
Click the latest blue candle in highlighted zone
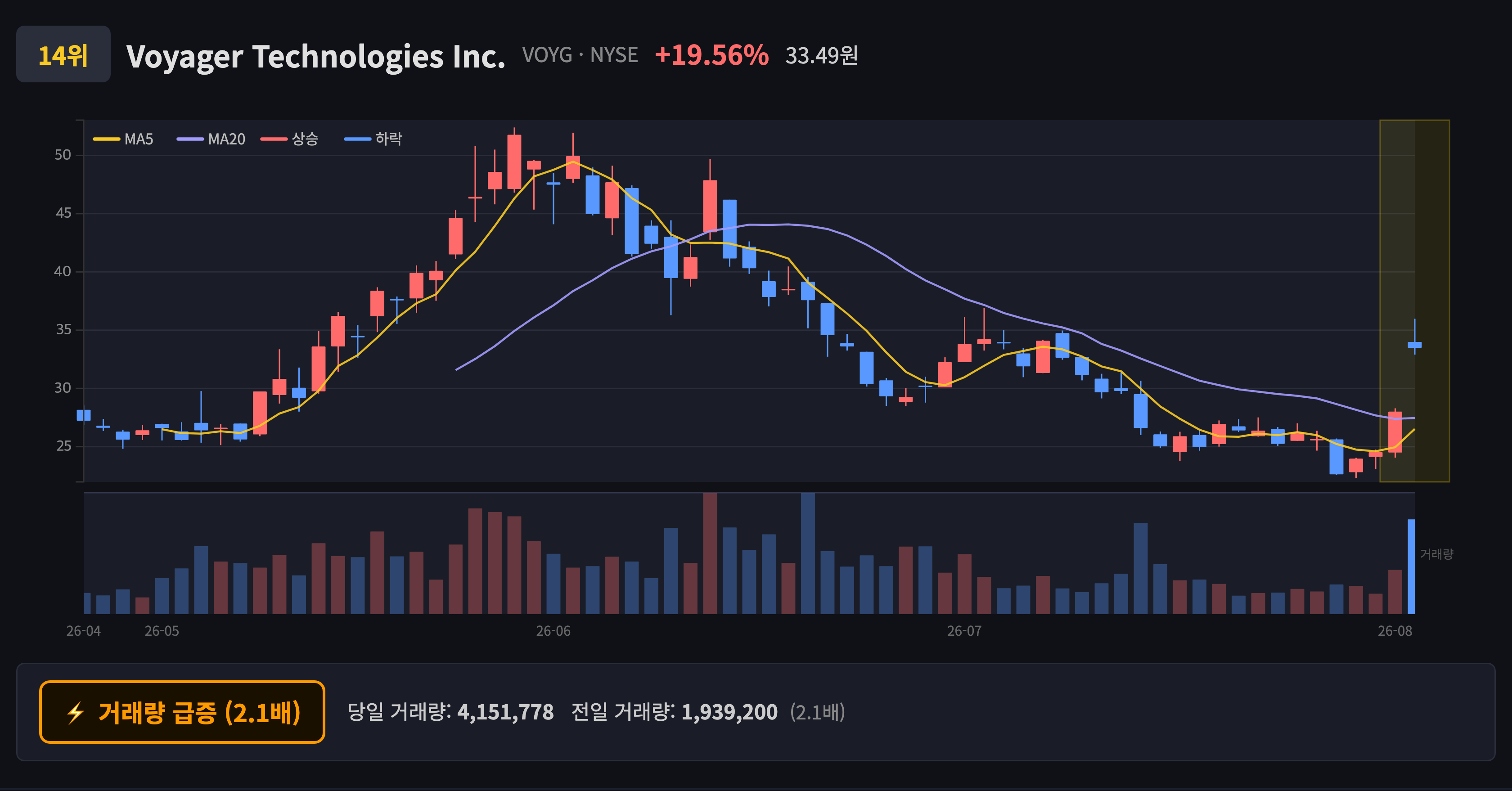(1414, 345)
